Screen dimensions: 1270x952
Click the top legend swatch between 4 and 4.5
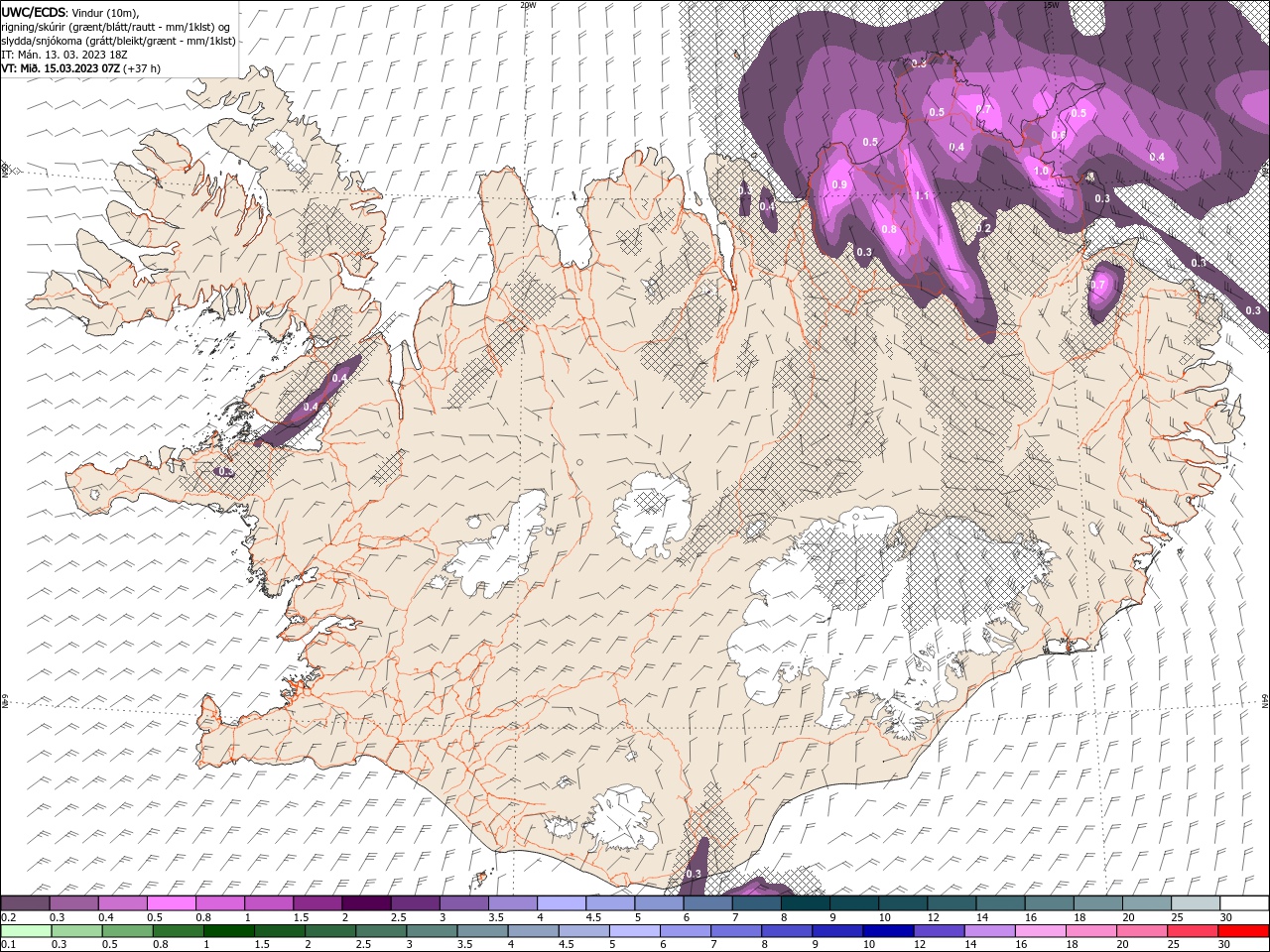(x=561, y=902)
